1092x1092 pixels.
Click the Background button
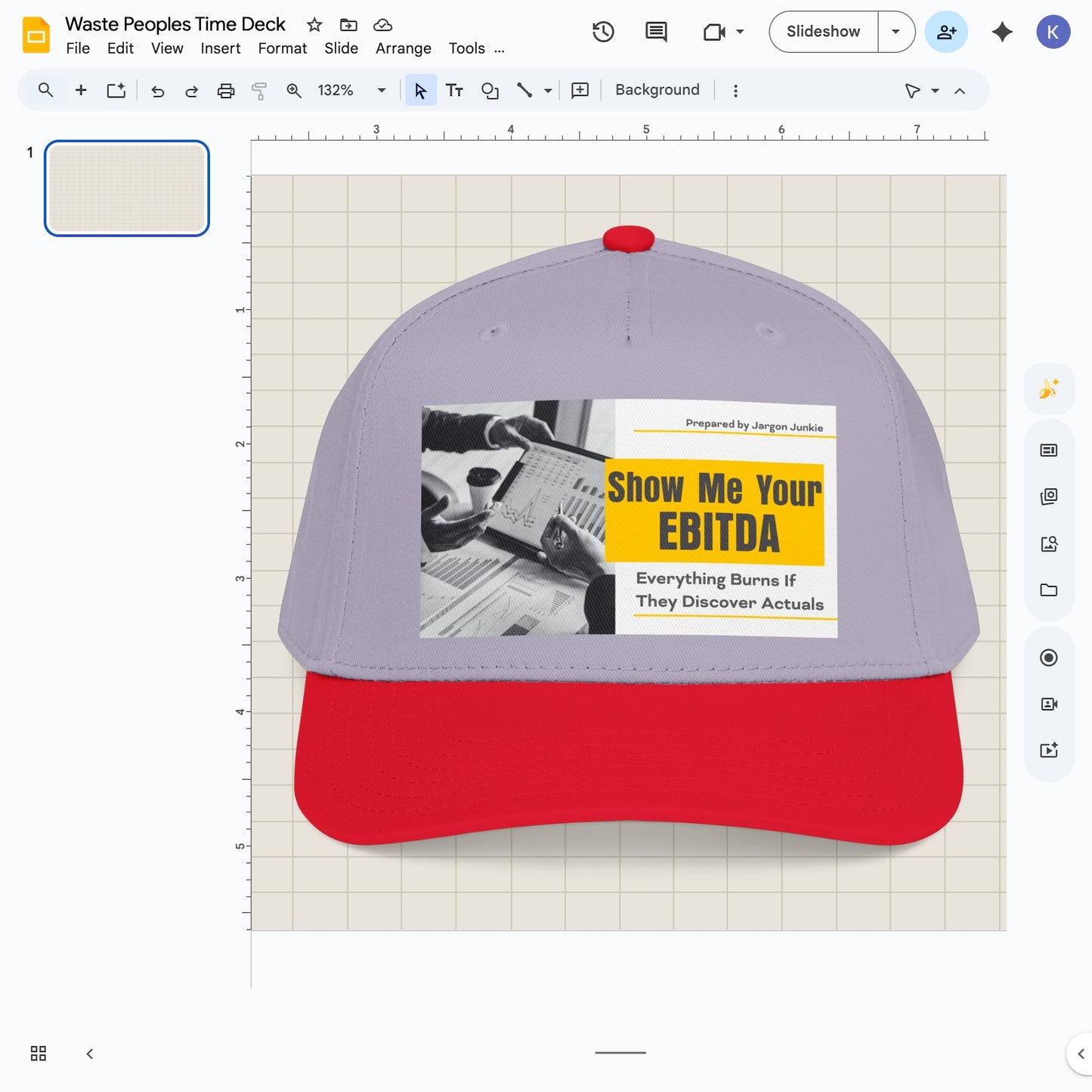pos(657,90)
